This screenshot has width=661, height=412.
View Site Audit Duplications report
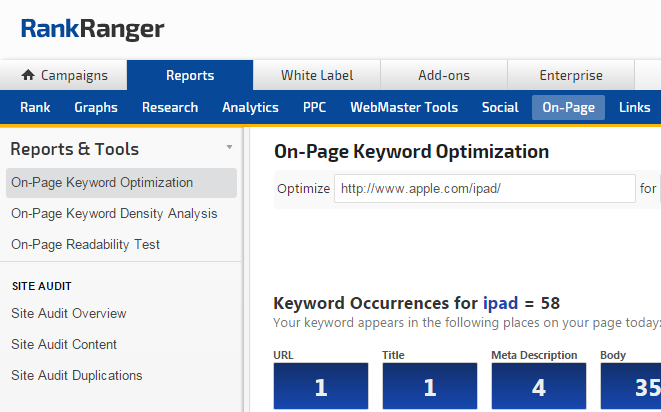77,376
